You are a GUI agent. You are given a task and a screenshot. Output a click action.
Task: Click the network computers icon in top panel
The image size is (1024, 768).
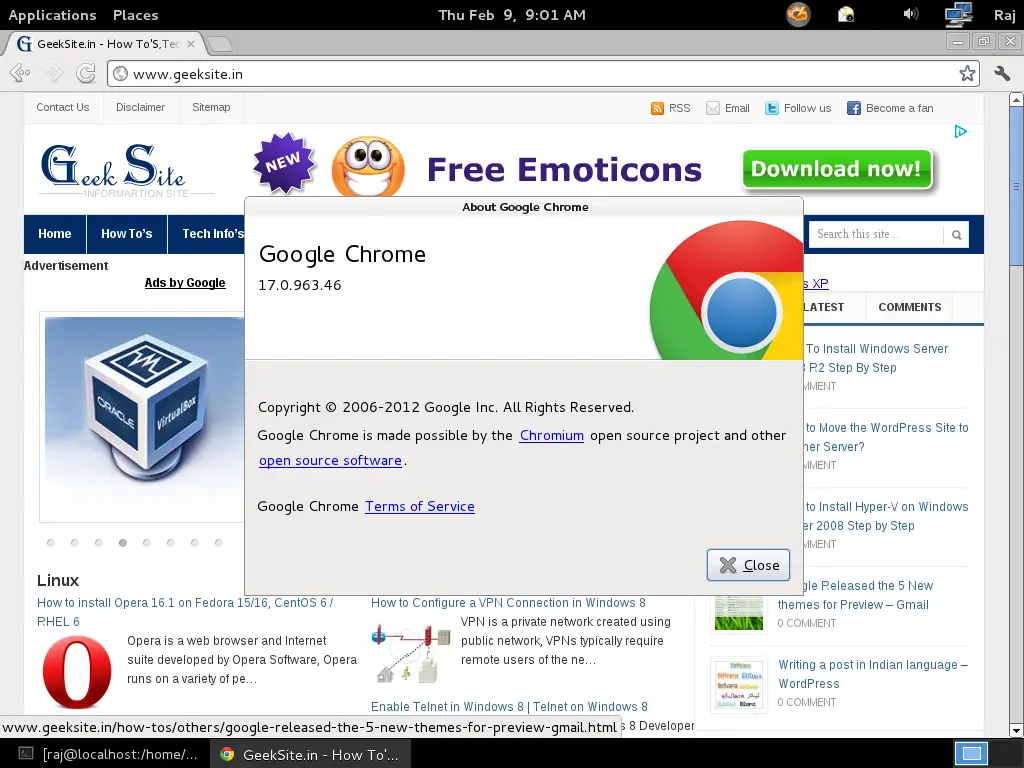(959, 14)
